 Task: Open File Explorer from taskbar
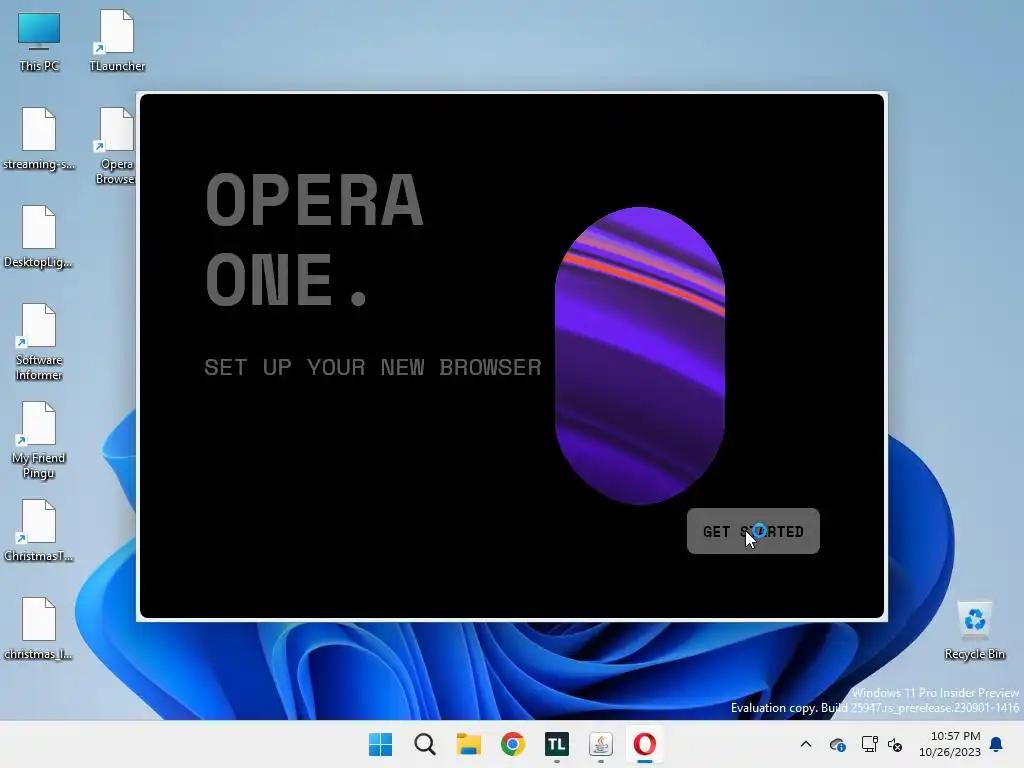468,744
